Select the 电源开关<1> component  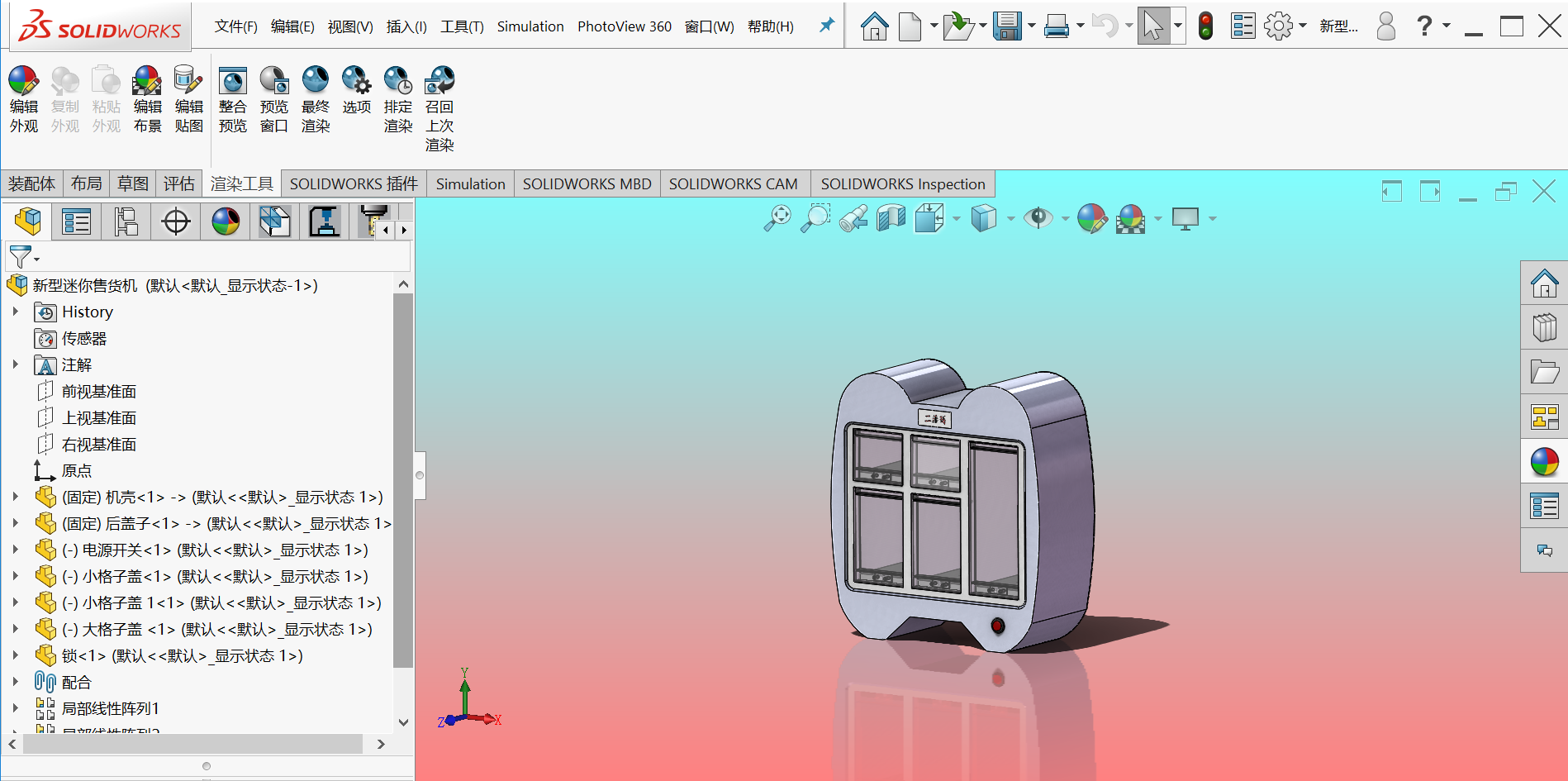(x=126, y=550)
